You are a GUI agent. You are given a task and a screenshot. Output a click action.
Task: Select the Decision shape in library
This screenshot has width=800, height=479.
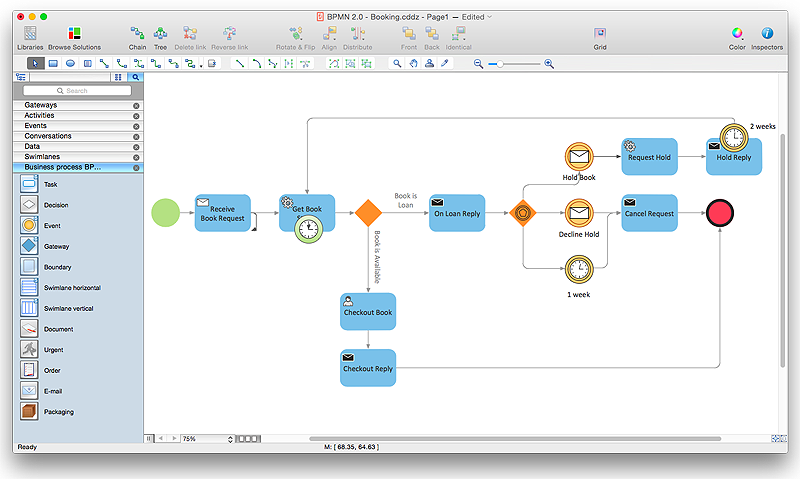[x=29, y=205]
